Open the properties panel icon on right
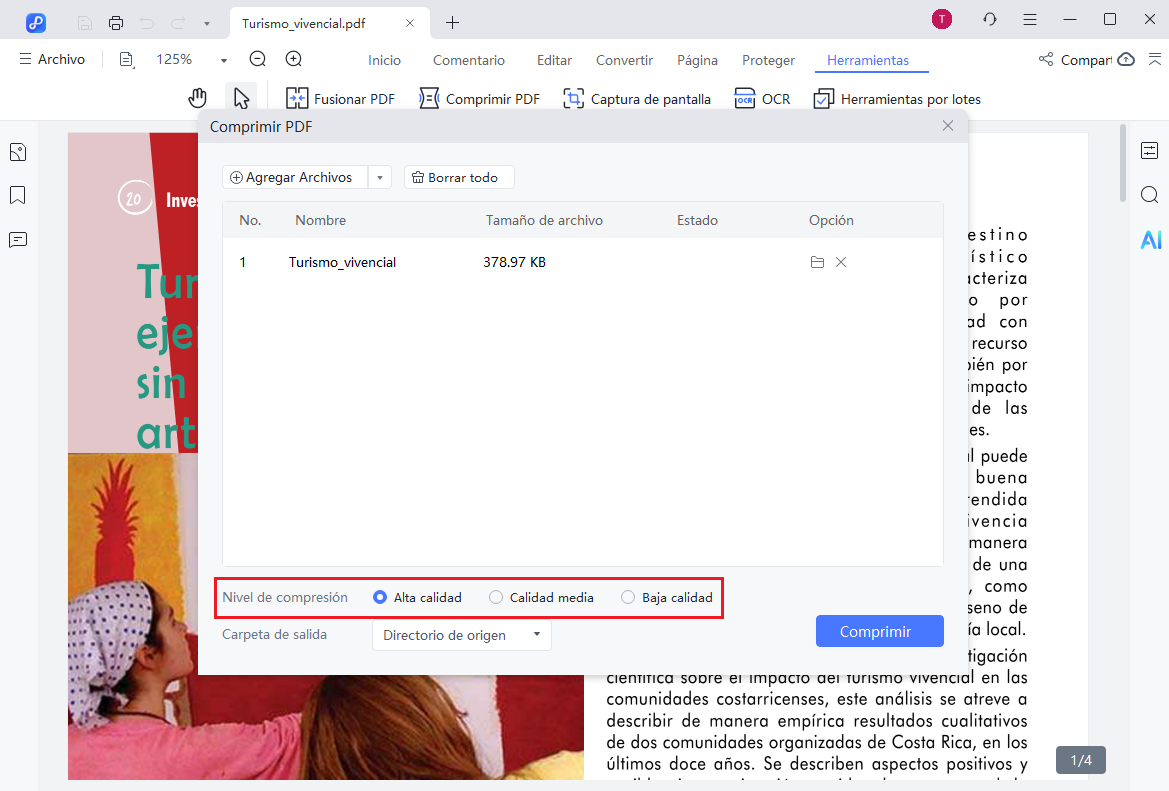Viewport: 1169px width, 791px height. click(x=1150, y=151)
